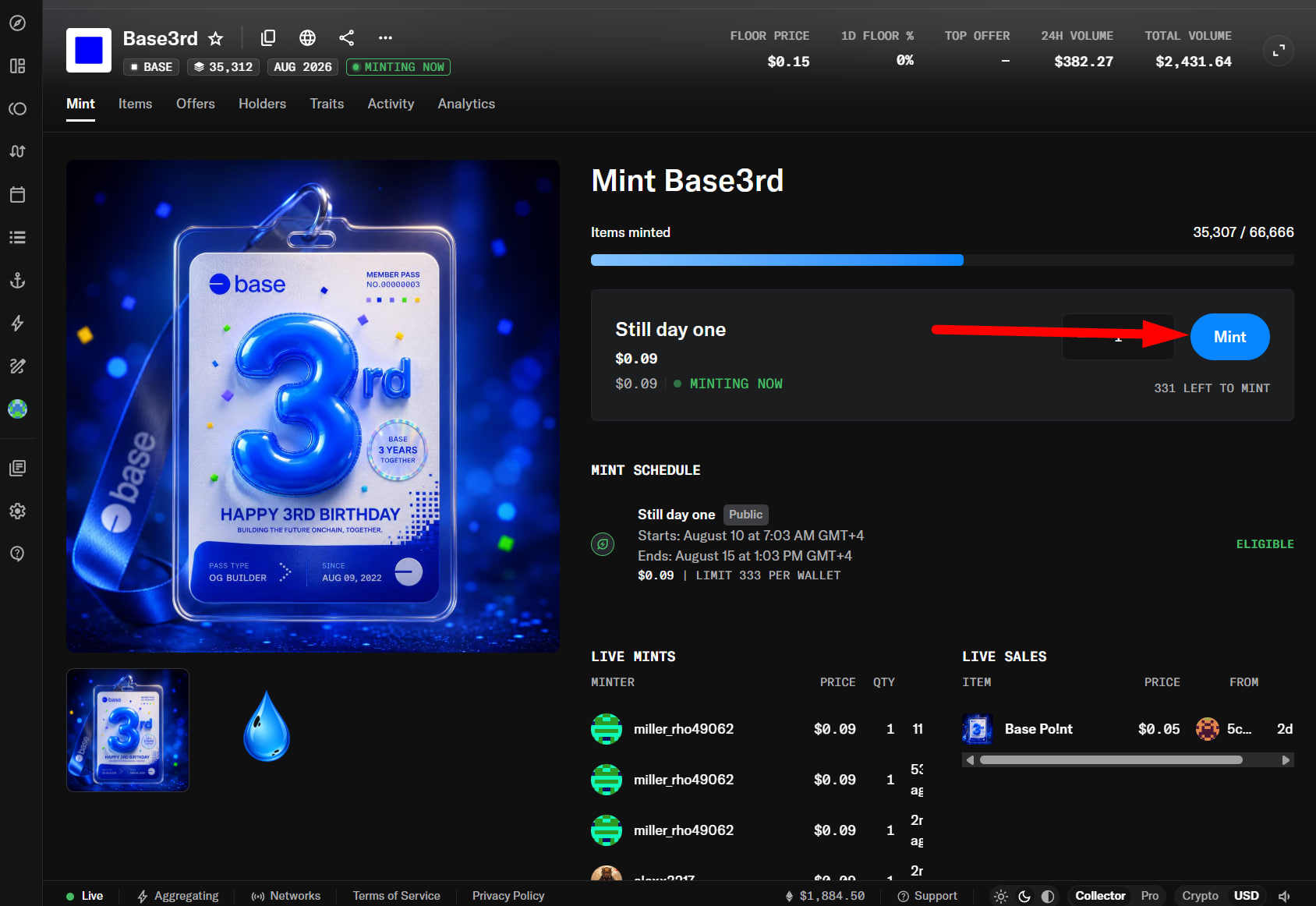Click the MINTING NOW header badge
The width and height of the screenshot is (1316, 906).
(x=398, y=67)
